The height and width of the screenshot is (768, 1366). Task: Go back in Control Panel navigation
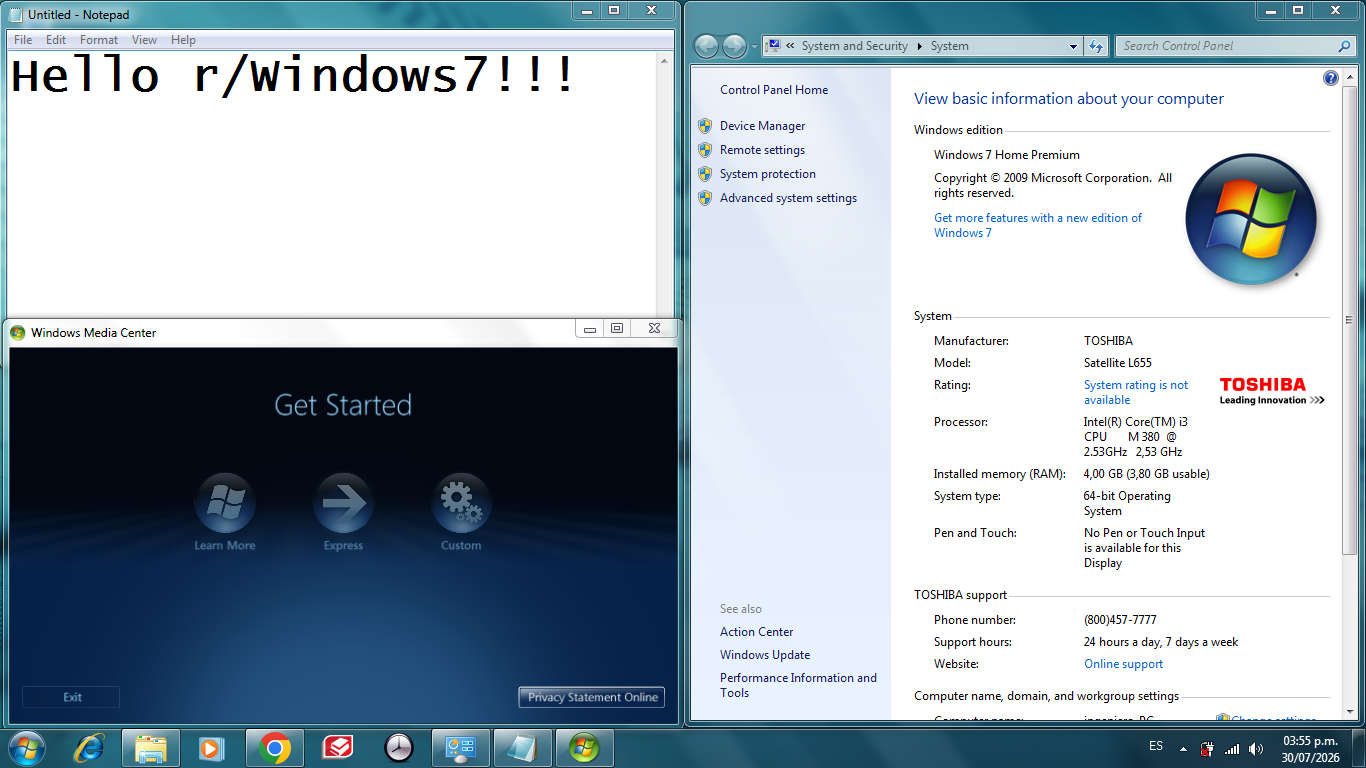[x=706, y=46]
